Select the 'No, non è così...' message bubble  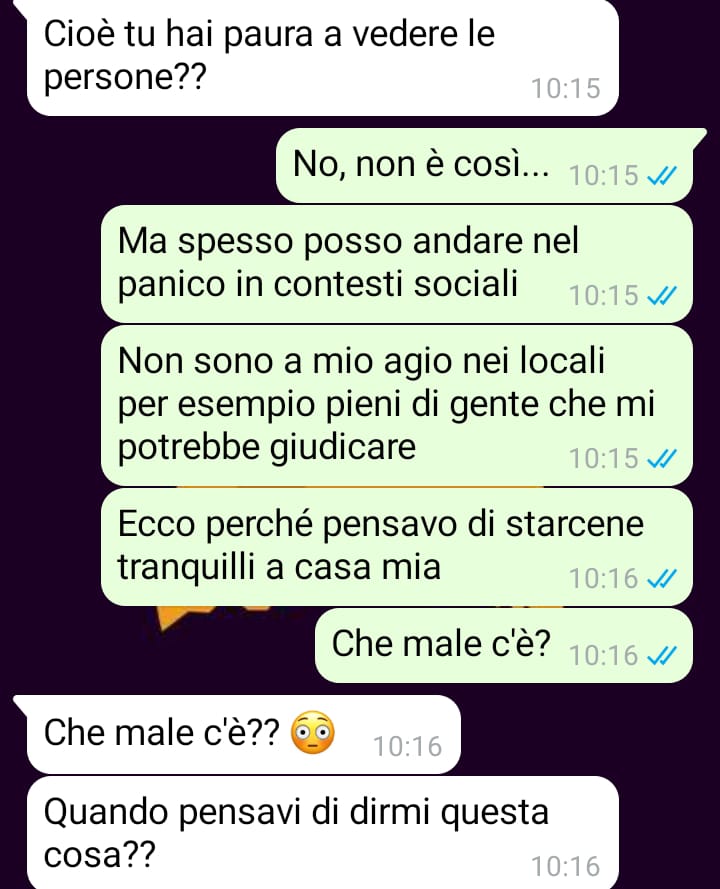tap(485, 165)
